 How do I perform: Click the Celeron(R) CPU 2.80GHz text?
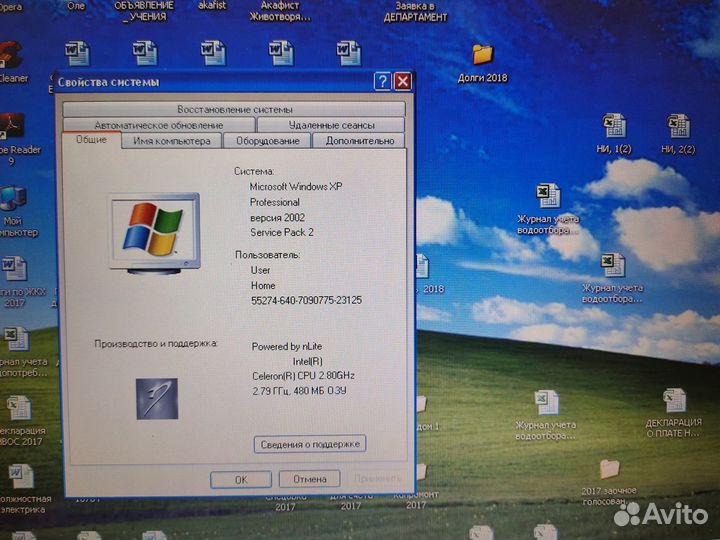coord(303,376)
